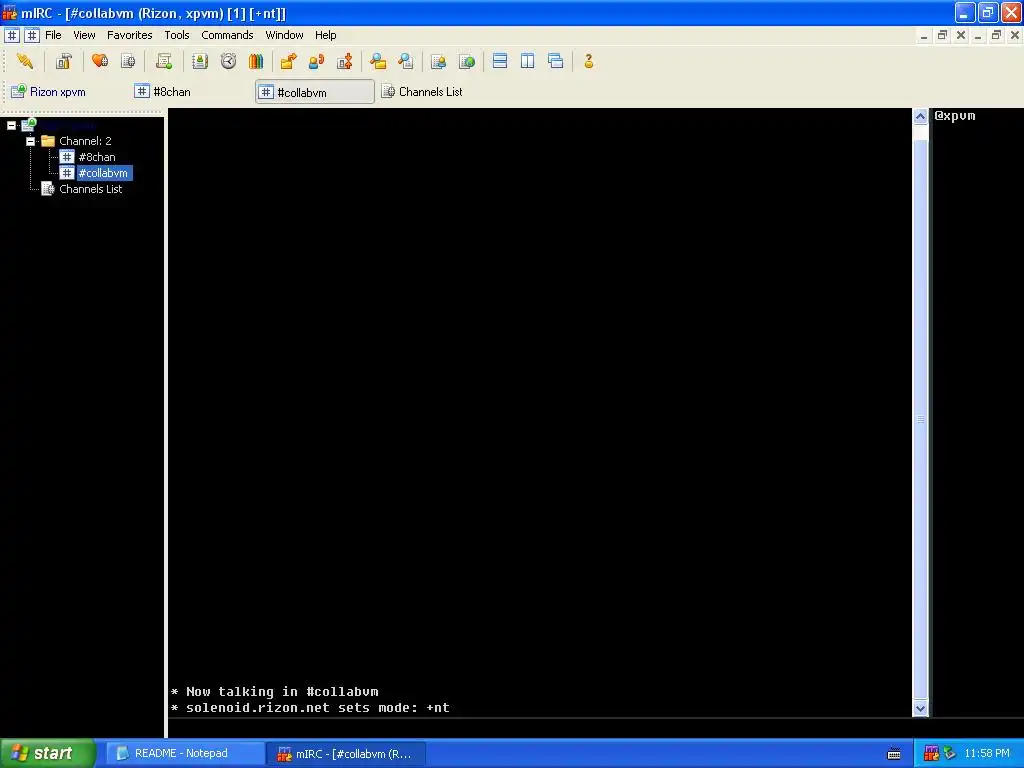This screenshot has height=768, width=1024.
Task: Open Received Files magnifier folder icon
Action: 377,61
